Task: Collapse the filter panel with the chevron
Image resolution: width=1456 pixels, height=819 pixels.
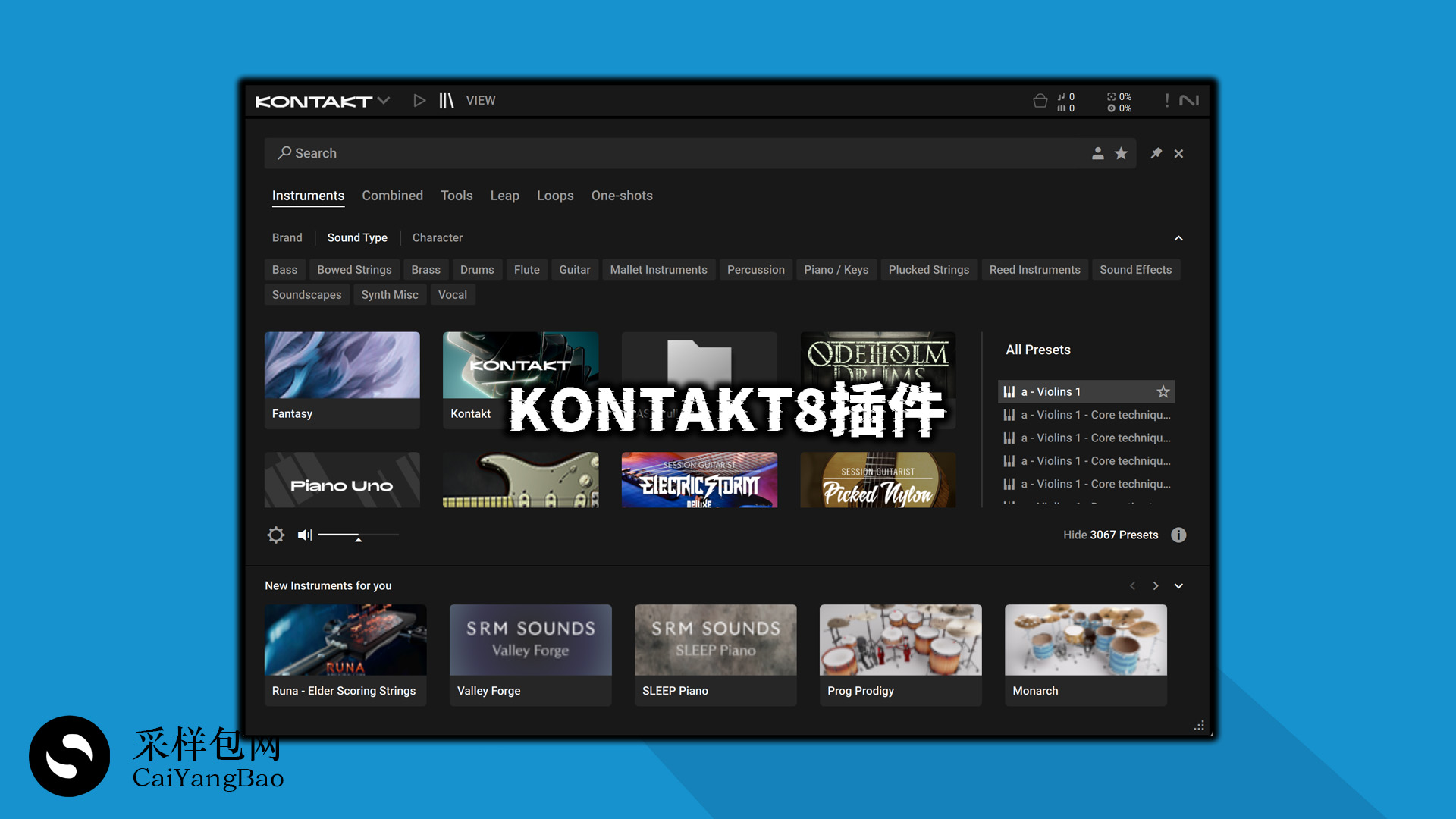Action: (x=1178, y=237)
